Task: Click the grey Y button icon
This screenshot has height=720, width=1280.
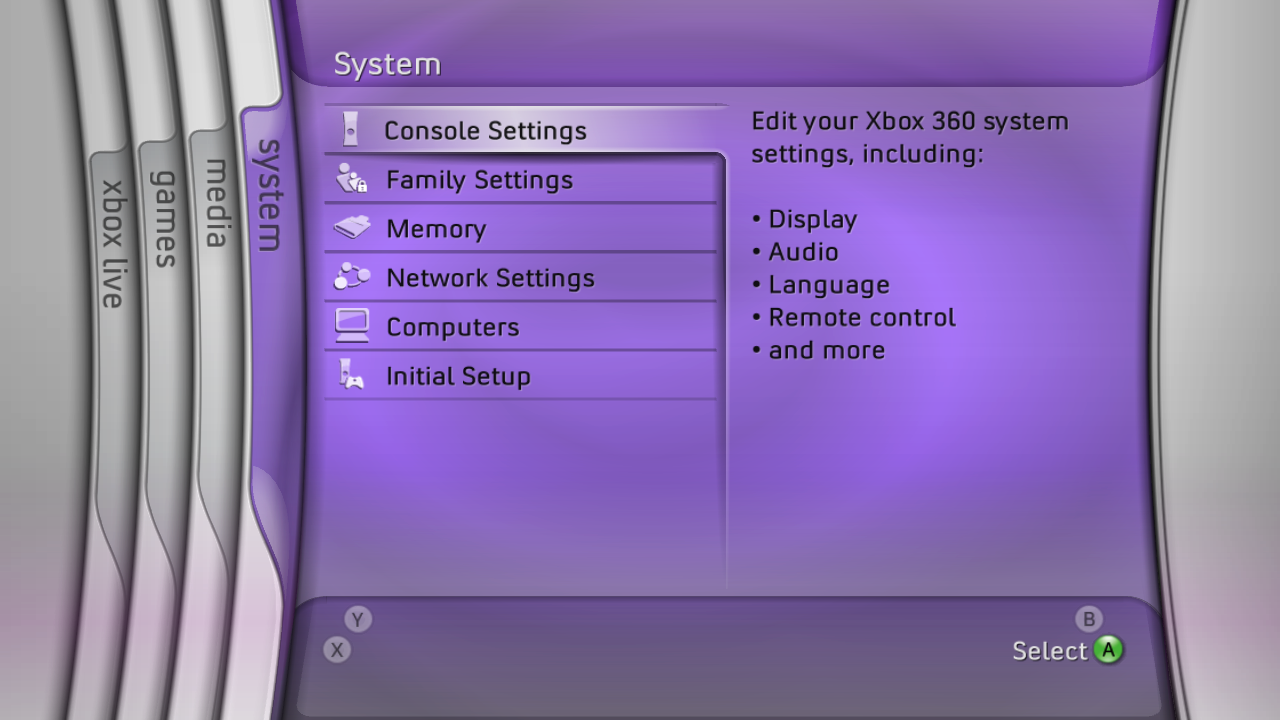Action: pyautogui.click(x=358, y=619)
